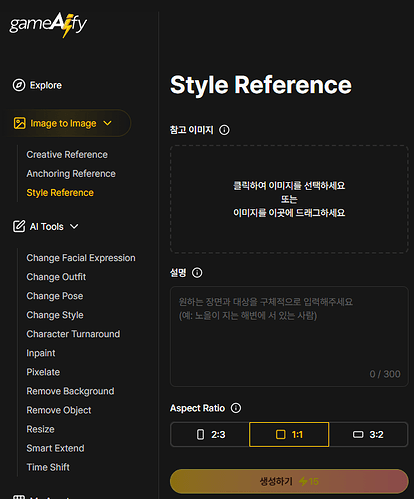Screen dimensions: 414x499
Task: Open the Remove Background tool link
Action: (70, 391)
